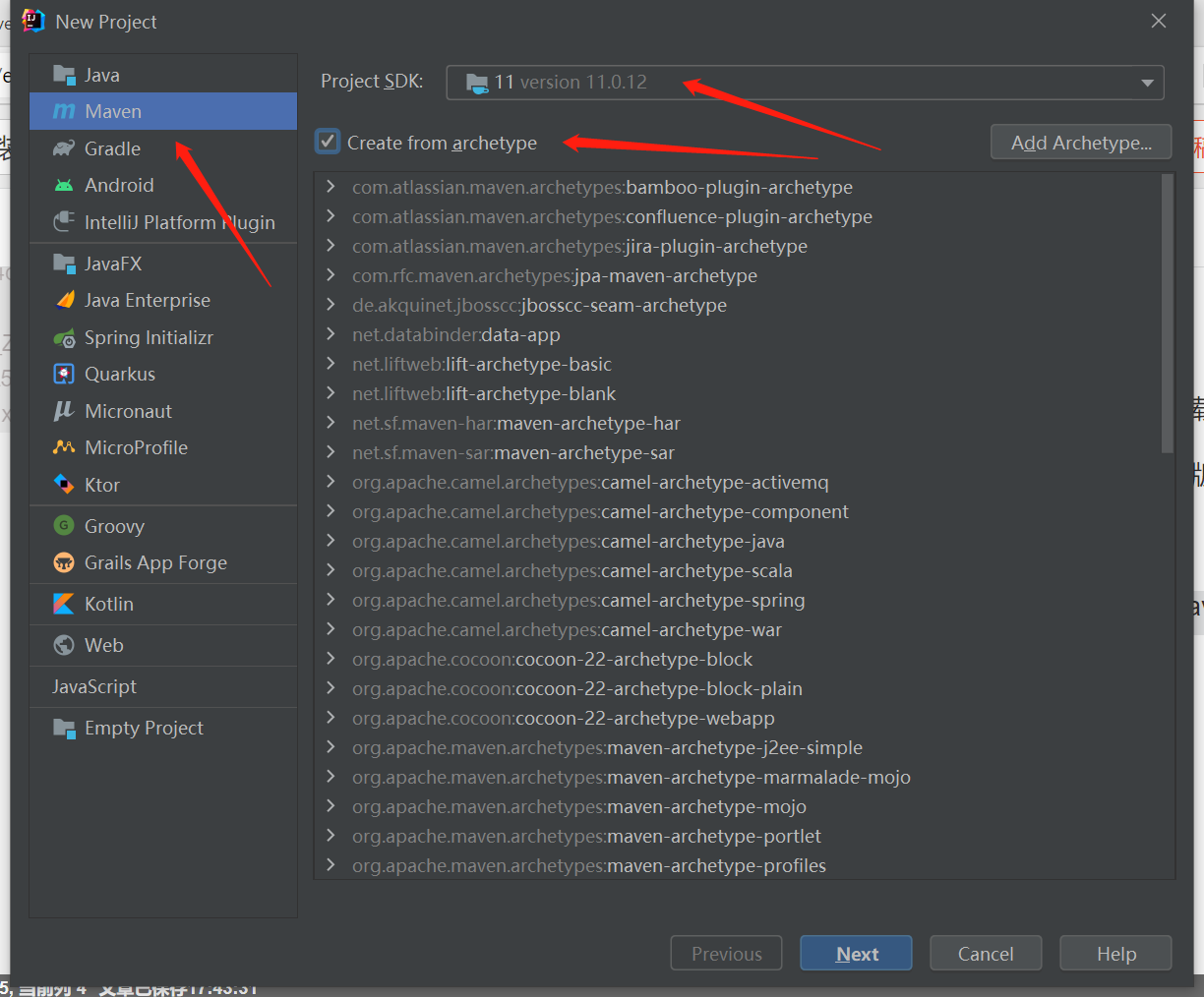This screenshot has height=997, width=1204.
Task: Expand jbosscc-seam-archetype entry
Action: [x=331, y=304]
